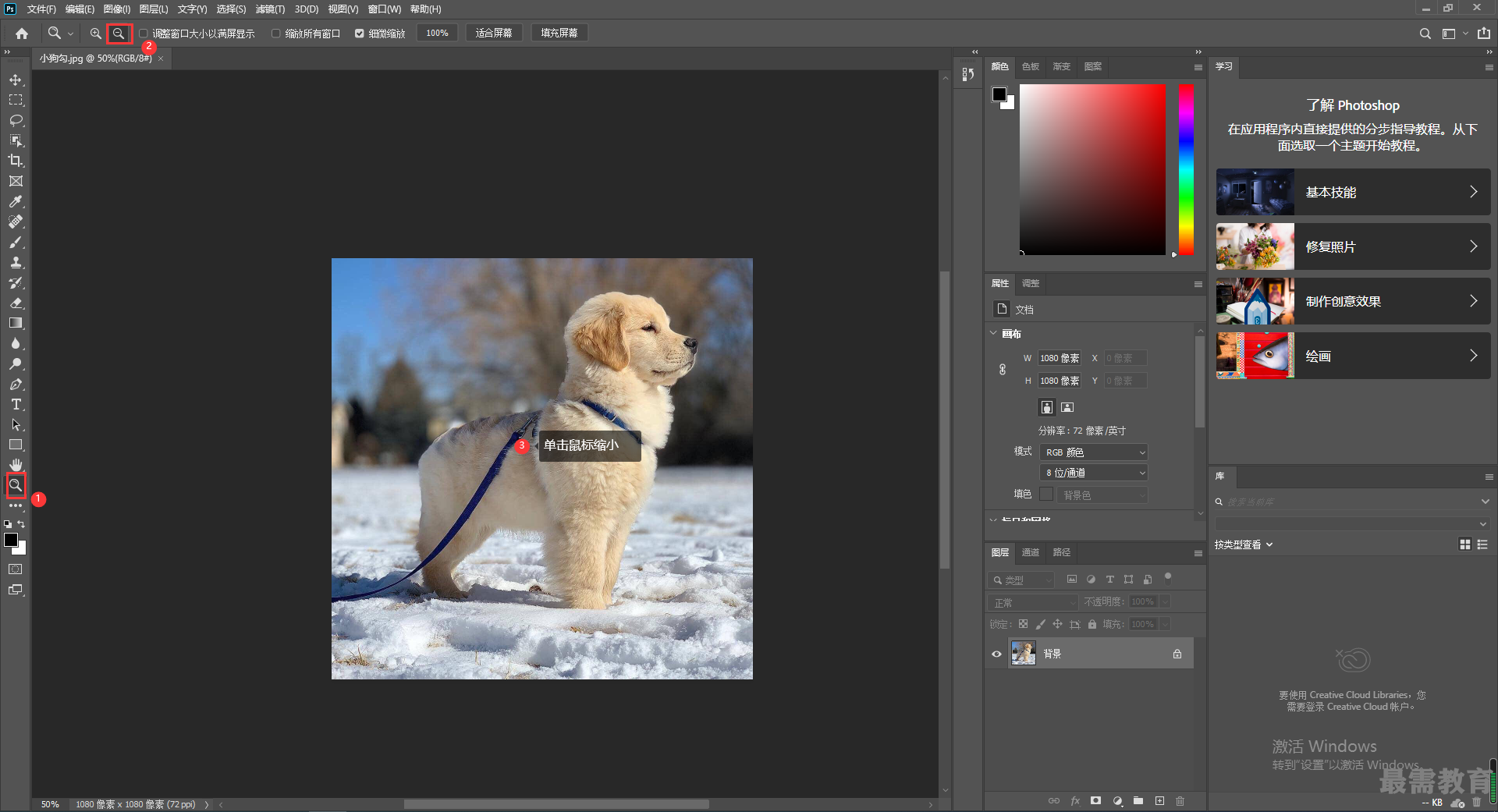This screenshot has height=812, width=1498.
Task: Toggle Quick Mask mode icon
Action: tap(16, 569)
